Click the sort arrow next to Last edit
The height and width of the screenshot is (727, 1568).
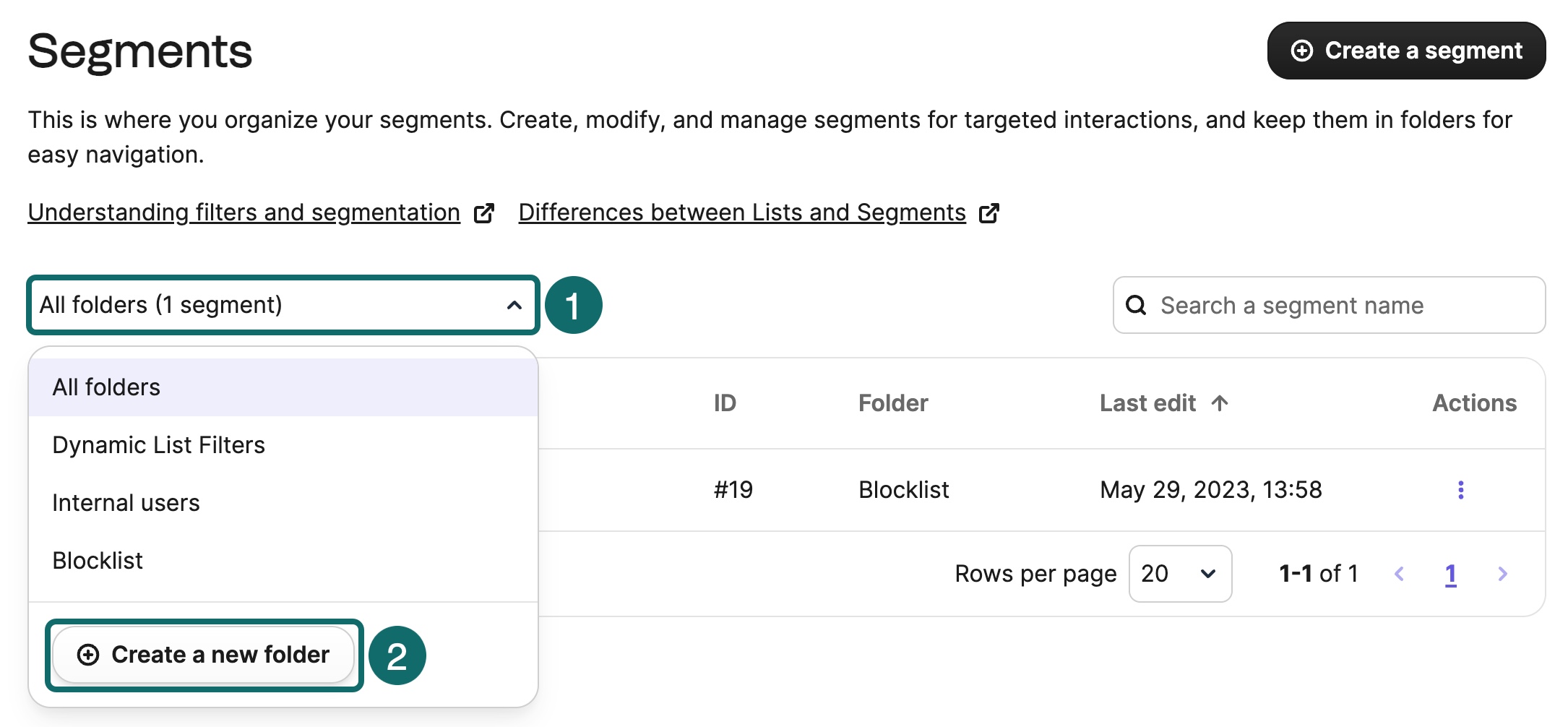[1220, 403]
